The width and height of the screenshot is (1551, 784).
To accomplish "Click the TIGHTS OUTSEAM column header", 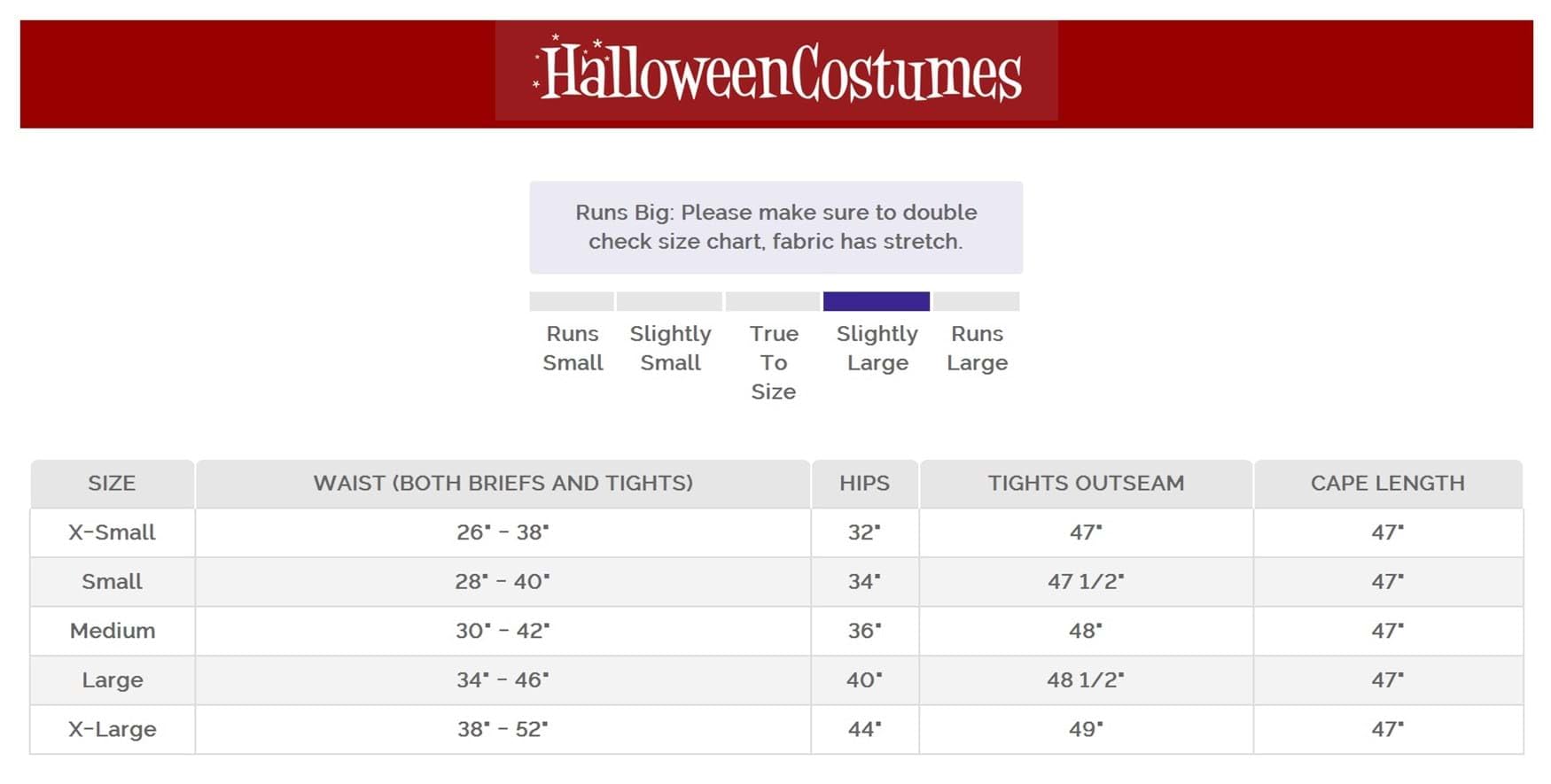I will point(1086,483).
